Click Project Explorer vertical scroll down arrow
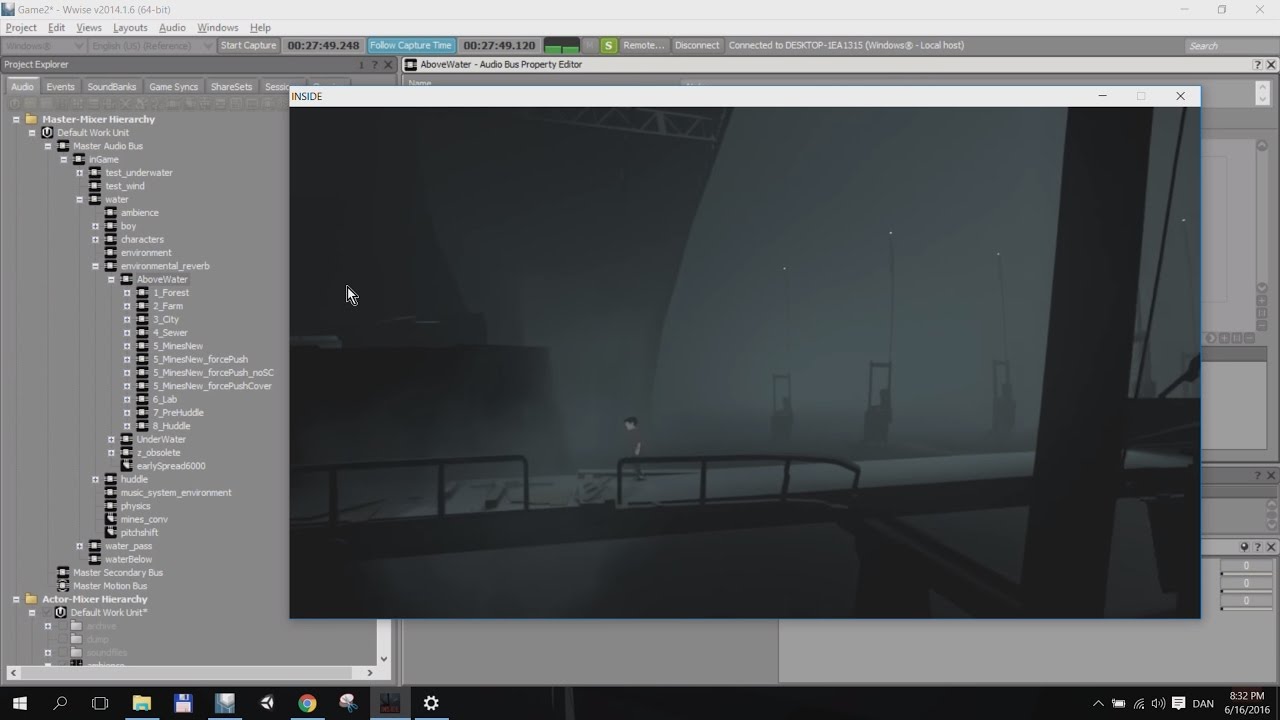This screenshot has width=1280, height=720. 384,659
